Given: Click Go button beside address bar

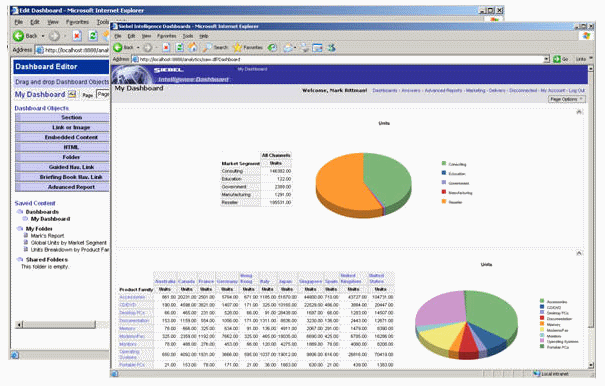Looking at the screenshot, I should (x=561, y=59).
